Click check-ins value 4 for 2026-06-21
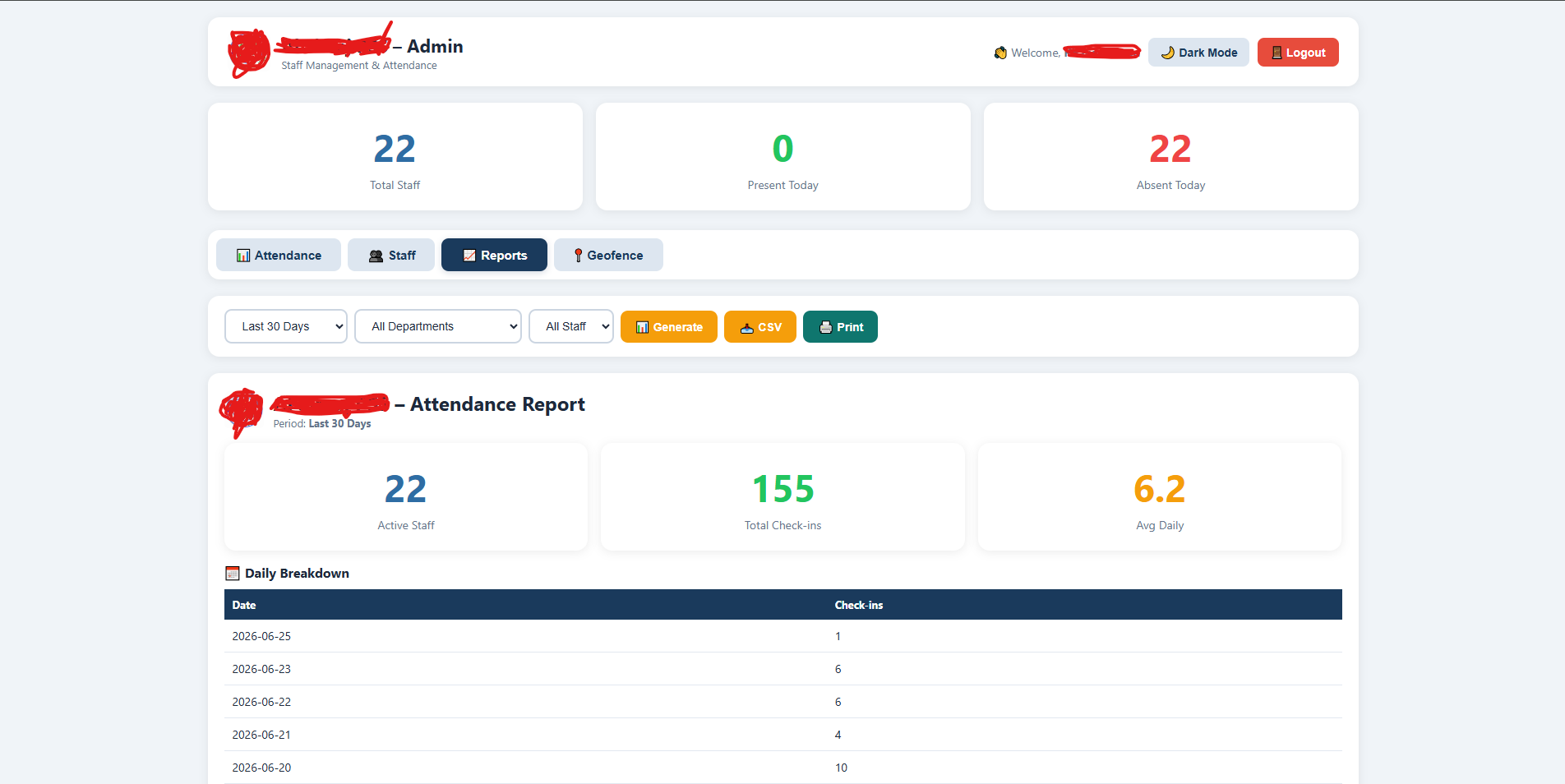Screen dimensions: 1565x784 [838, 735]
